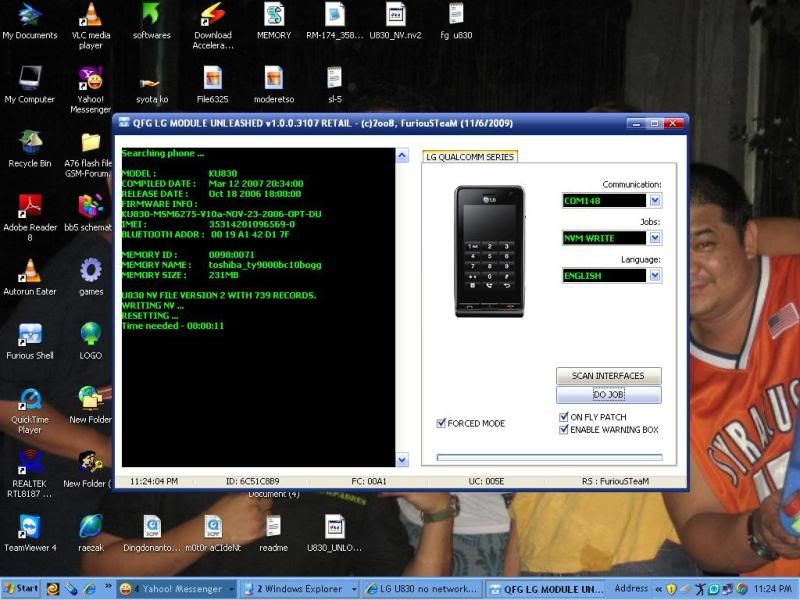Toggle ENABLE WARNING BOX checkbox

click(564, 430)
